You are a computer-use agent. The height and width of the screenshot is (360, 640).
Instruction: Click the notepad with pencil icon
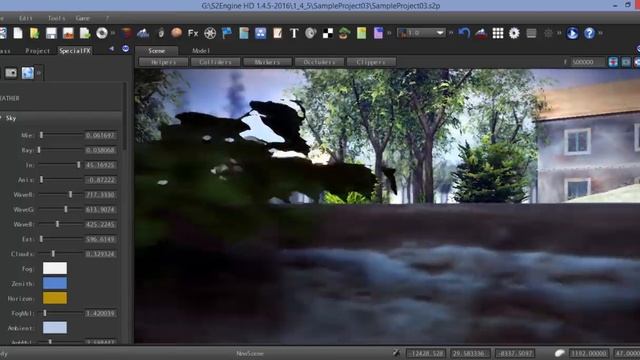tap(277, 33)
